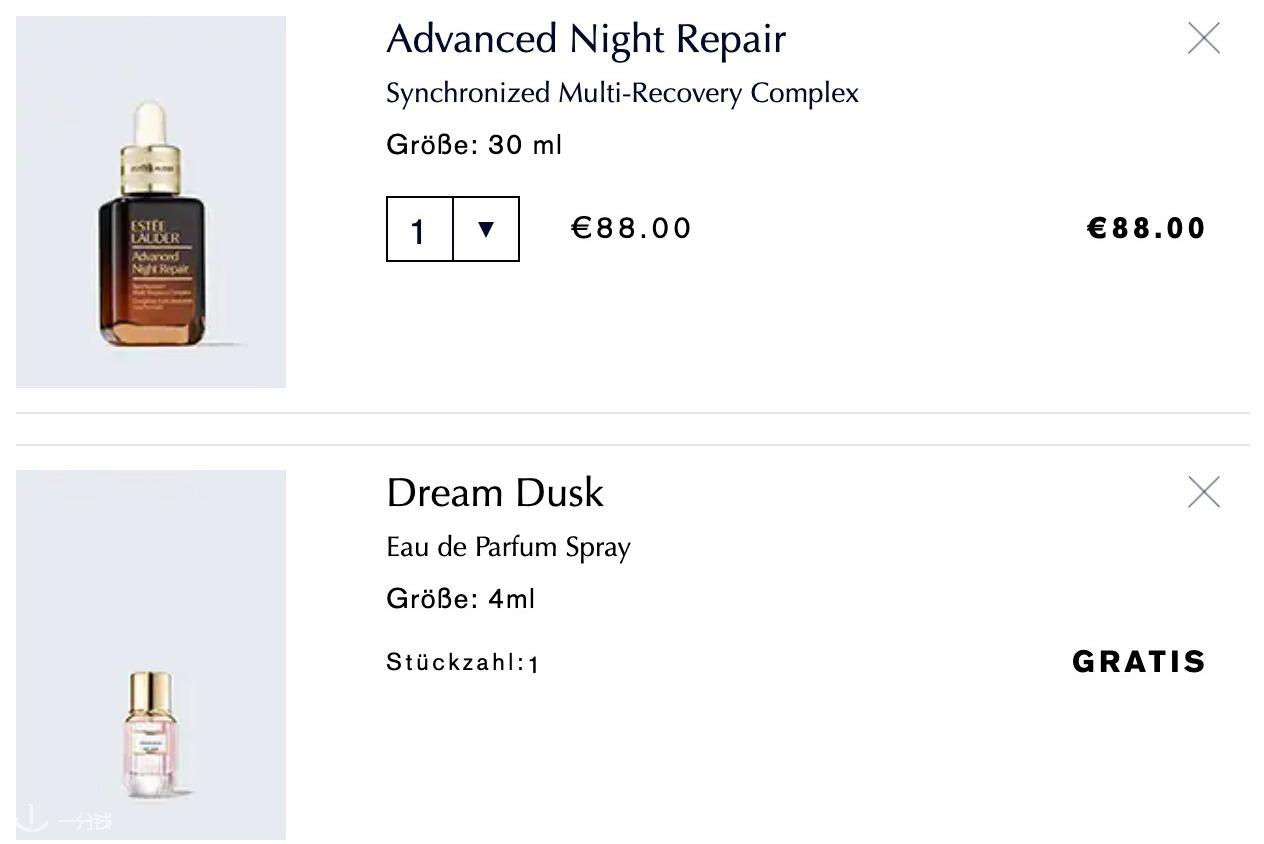The height and width of the screenshot is (844, 1264).
Task: Remove Advanced Night Repair with its X icon
Action: pyautogui.click(x=1204, y=39)
